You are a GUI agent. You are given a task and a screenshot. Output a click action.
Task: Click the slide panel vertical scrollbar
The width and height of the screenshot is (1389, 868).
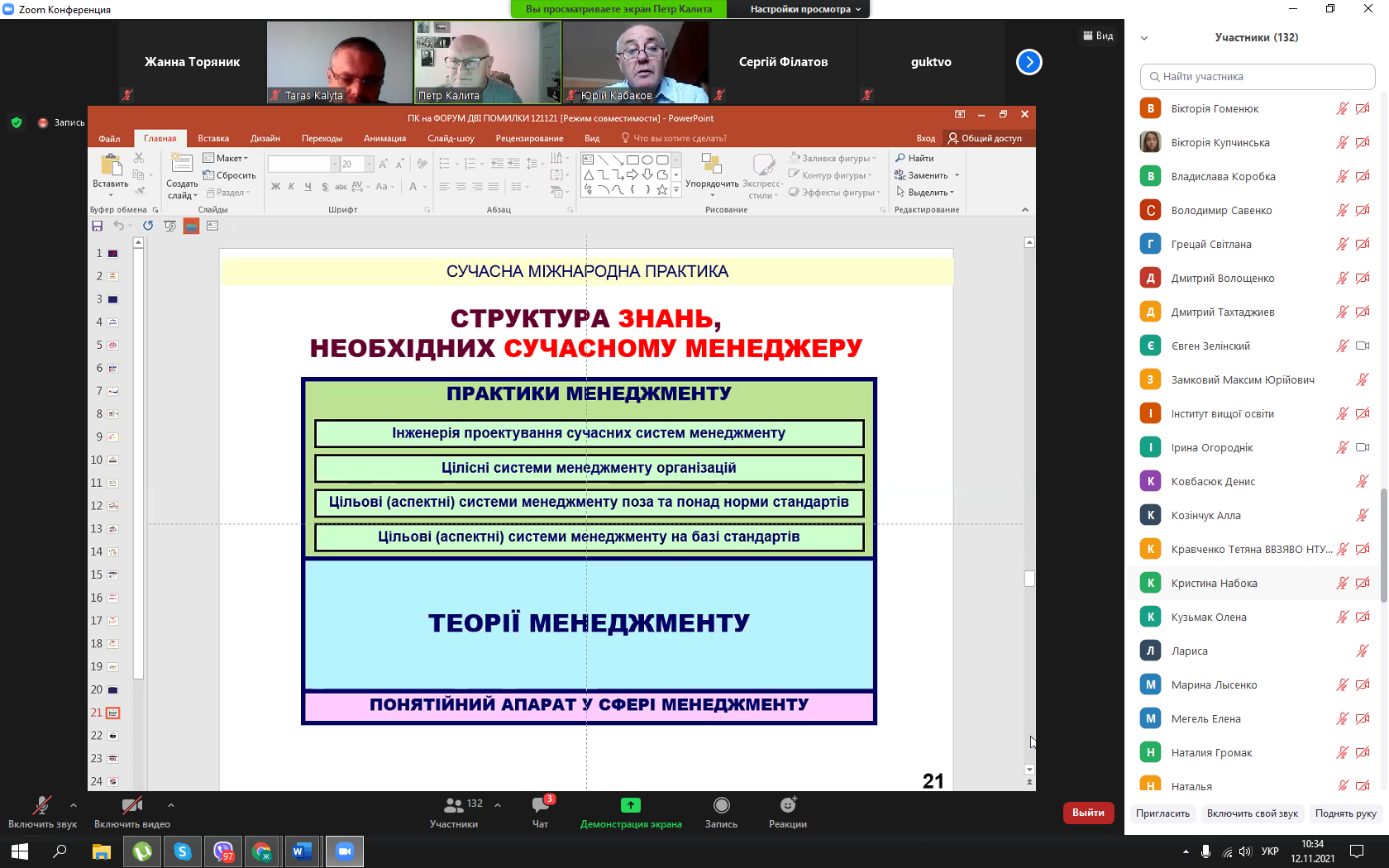(138, 463)
